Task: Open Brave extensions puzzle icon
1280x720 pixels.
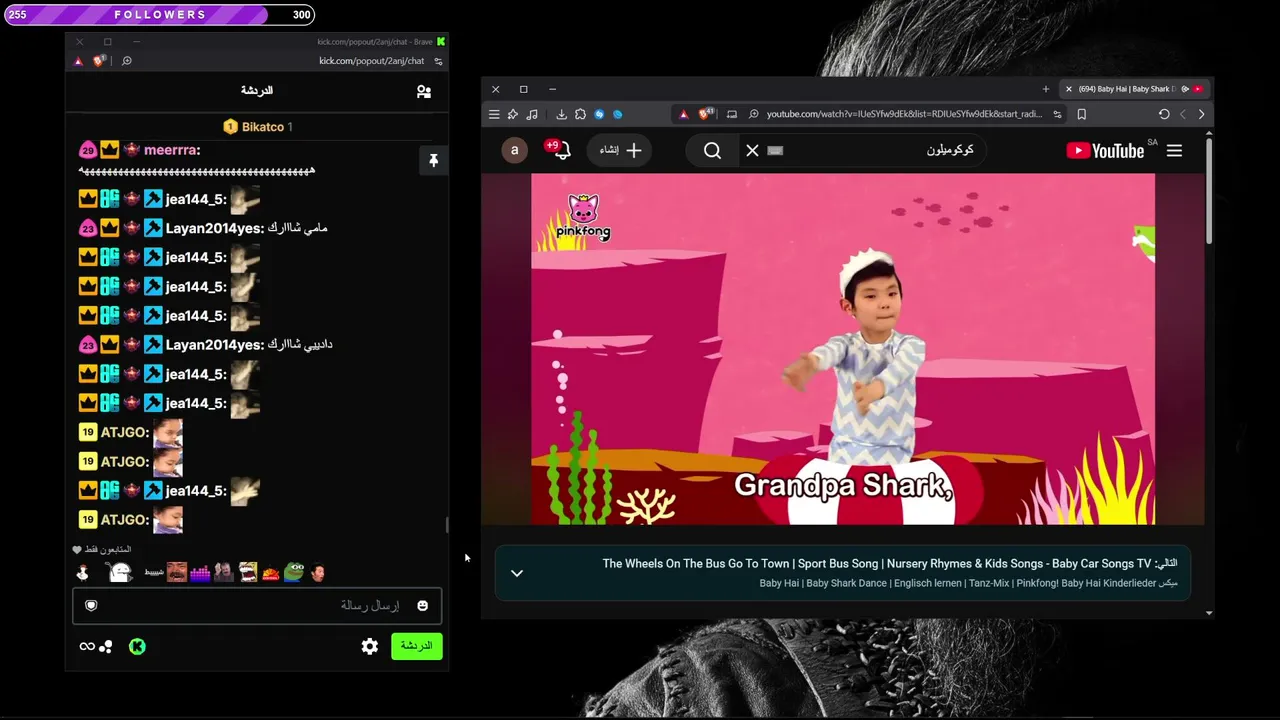Action: (x=580, y=114)
